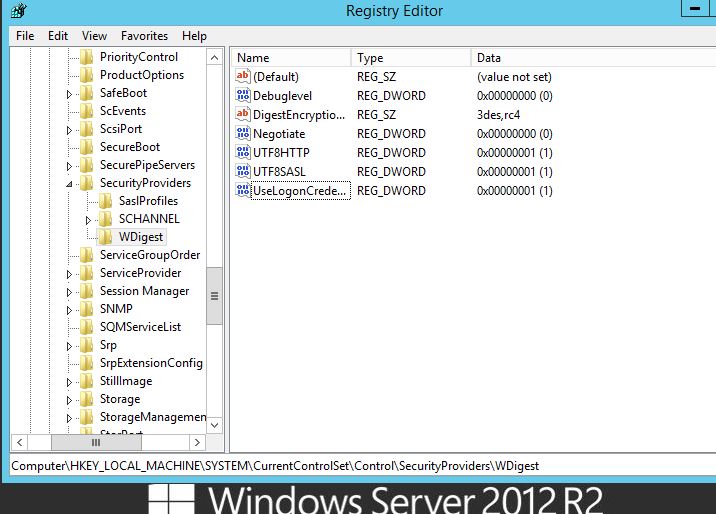Open the View menu
The width and height of the screenshot is (716, 514).
coord(94,36)
